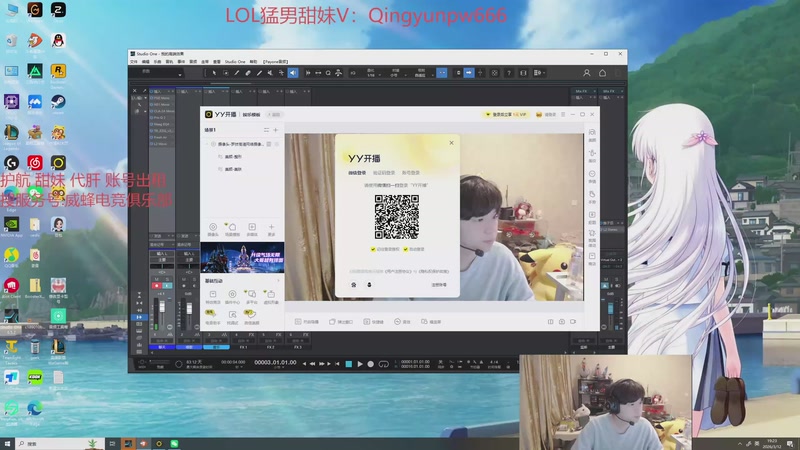Viewport: 800px width, 450px height.
Task: Open the Rockstar Games Launcher desktop icon
Action: [58, 73]
